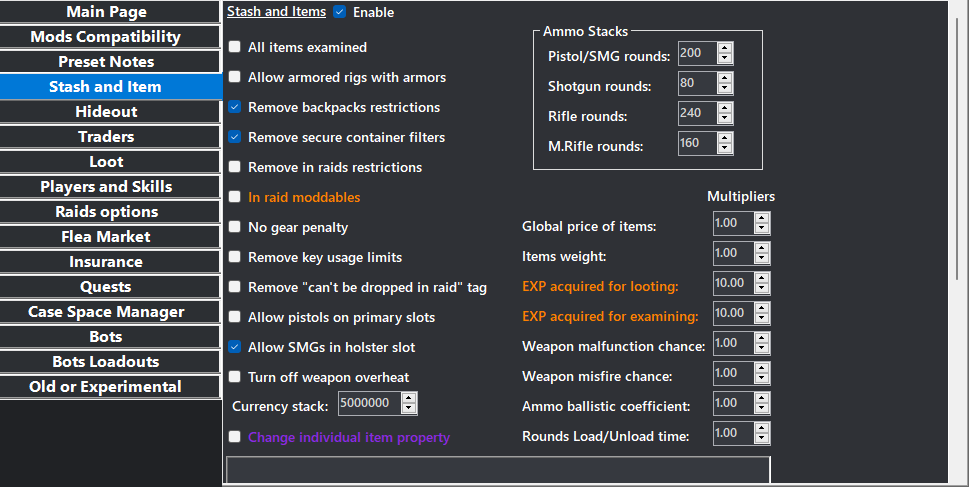Check Change individual item property

pos(234,437)
